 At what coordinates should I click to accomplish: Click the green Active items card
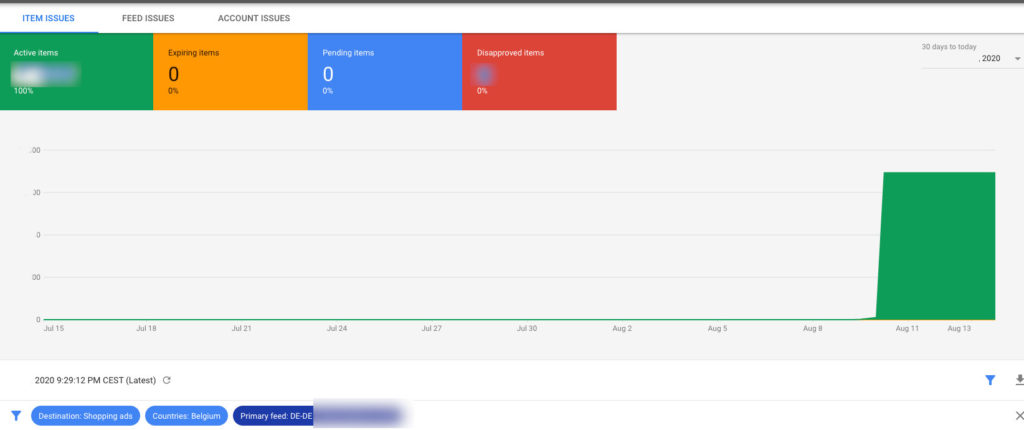(77, 72)
